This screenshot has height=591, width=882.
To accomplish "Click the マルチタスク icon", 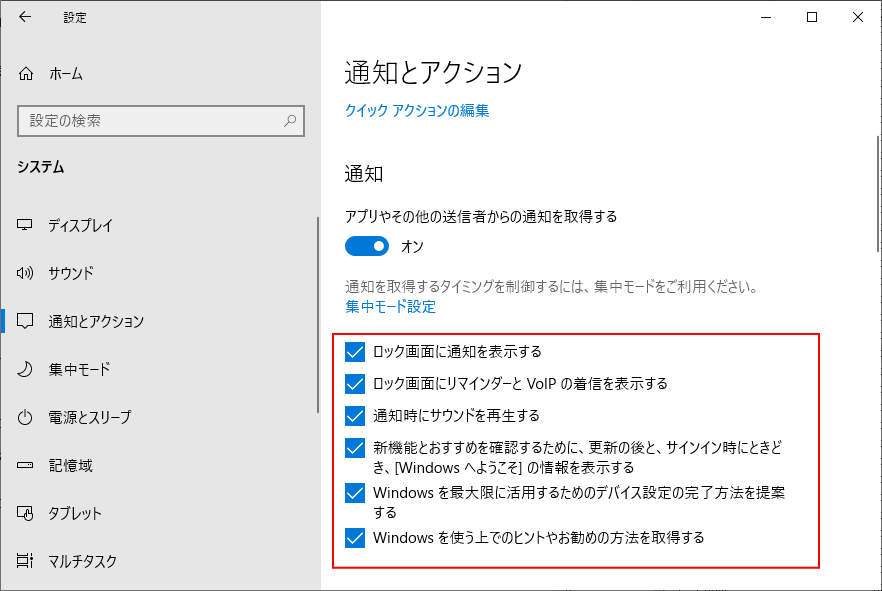I will click(25, 561).
